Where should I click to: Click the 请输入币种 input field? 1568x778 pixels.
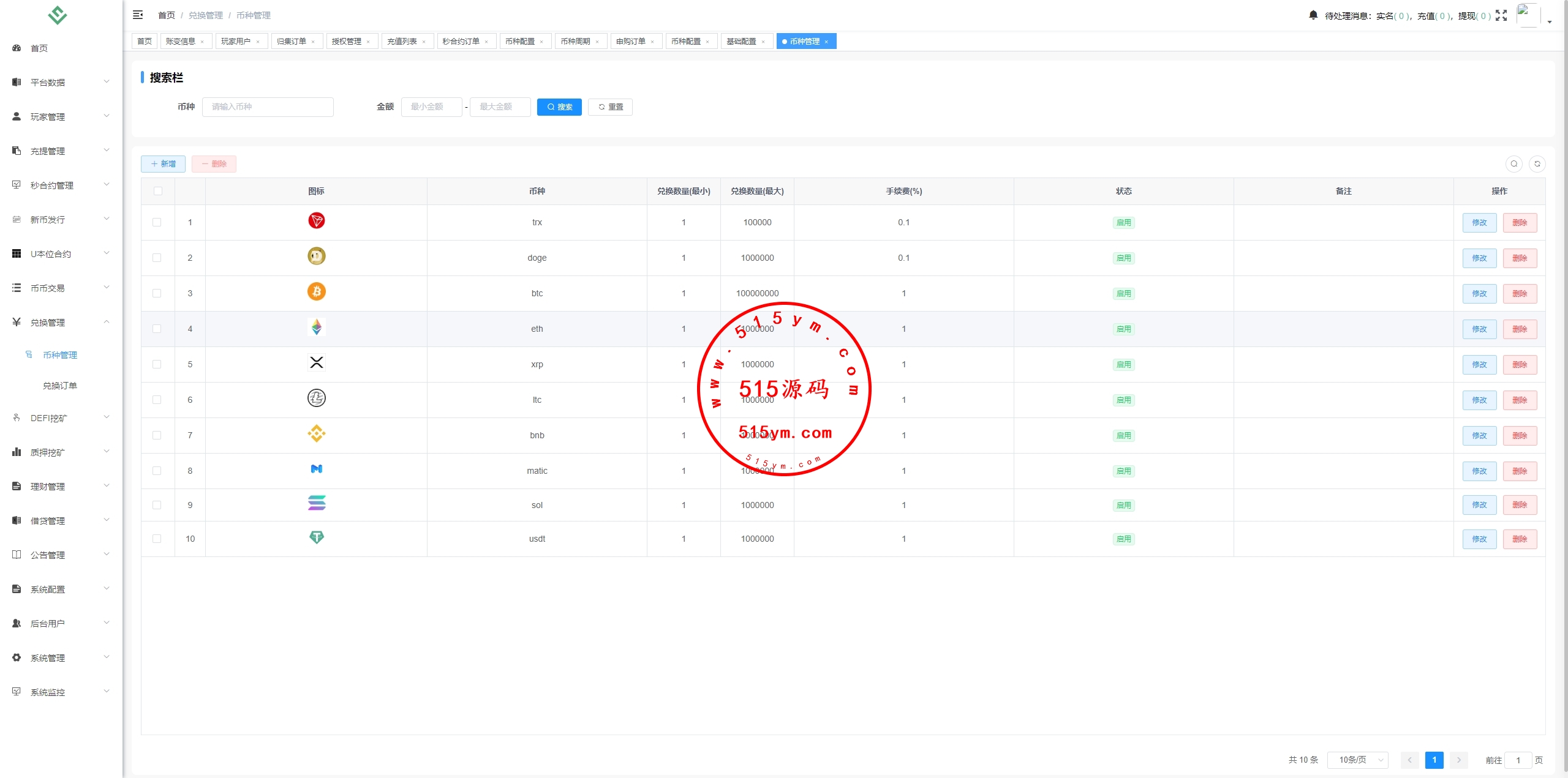click(x=268, y=107)
